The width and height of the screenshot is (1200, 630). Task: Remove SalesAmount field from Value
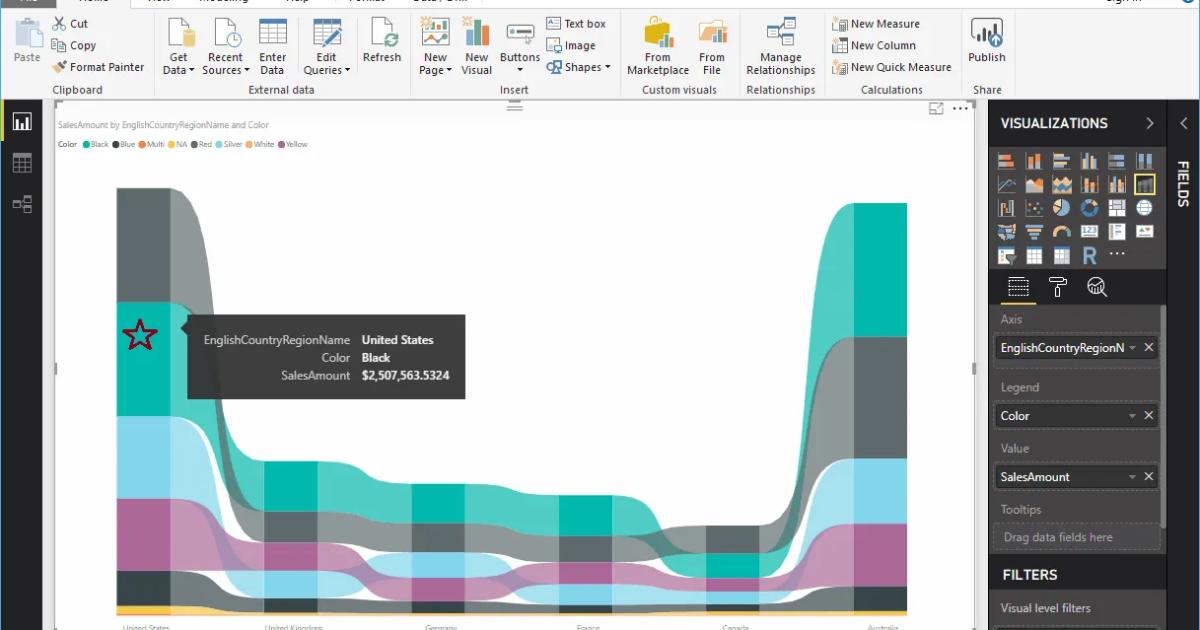[1149, 477]
